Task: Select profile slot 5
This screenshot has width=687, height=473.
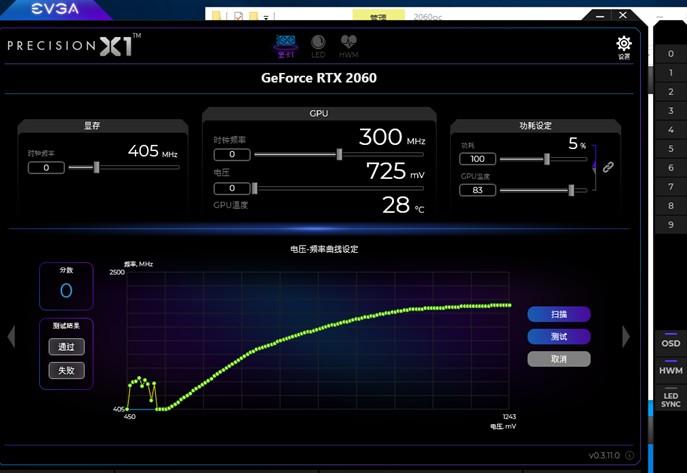Action: [x=670, y=148]
